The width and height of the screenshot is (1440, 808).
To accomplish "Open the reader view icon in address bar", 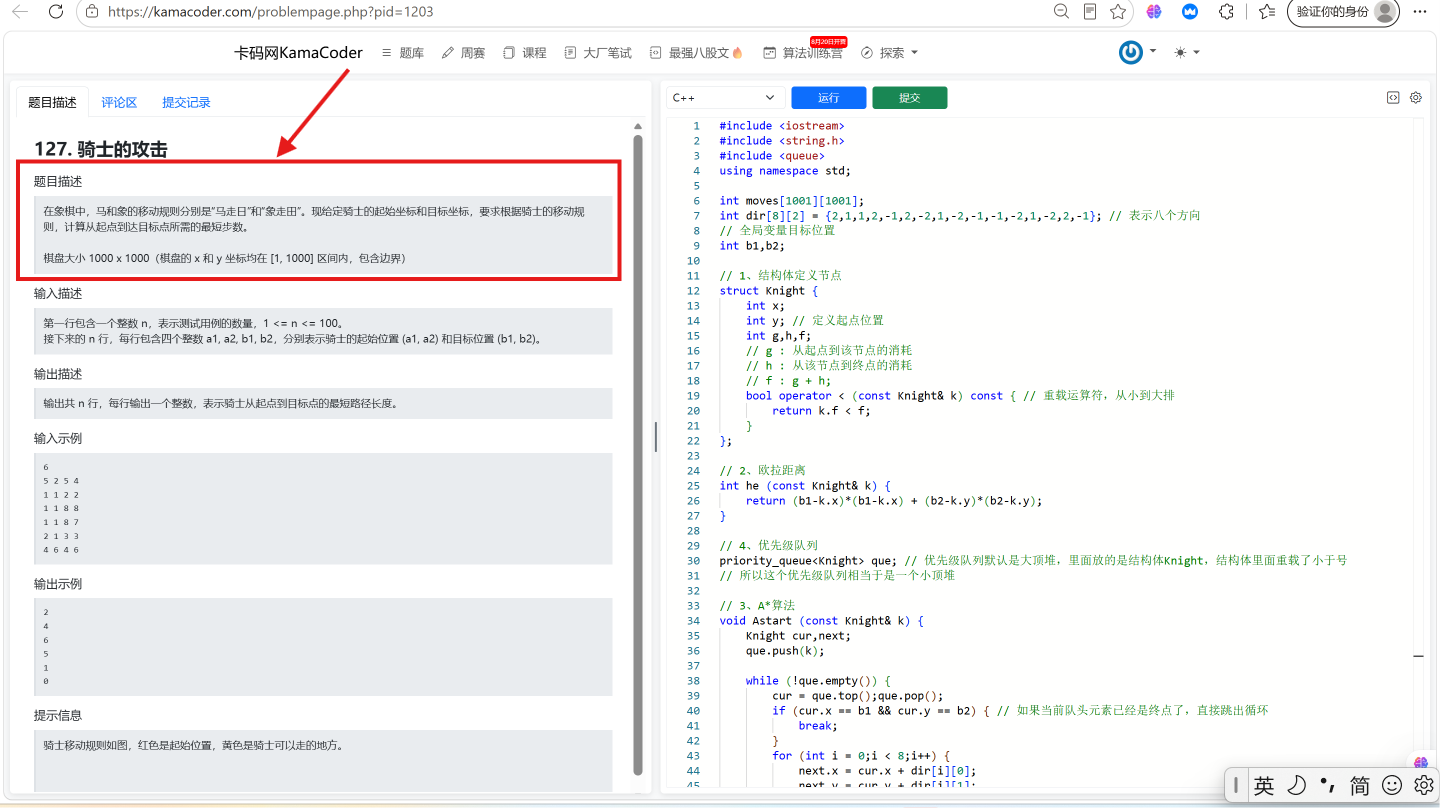I will tap(1090, 12).
